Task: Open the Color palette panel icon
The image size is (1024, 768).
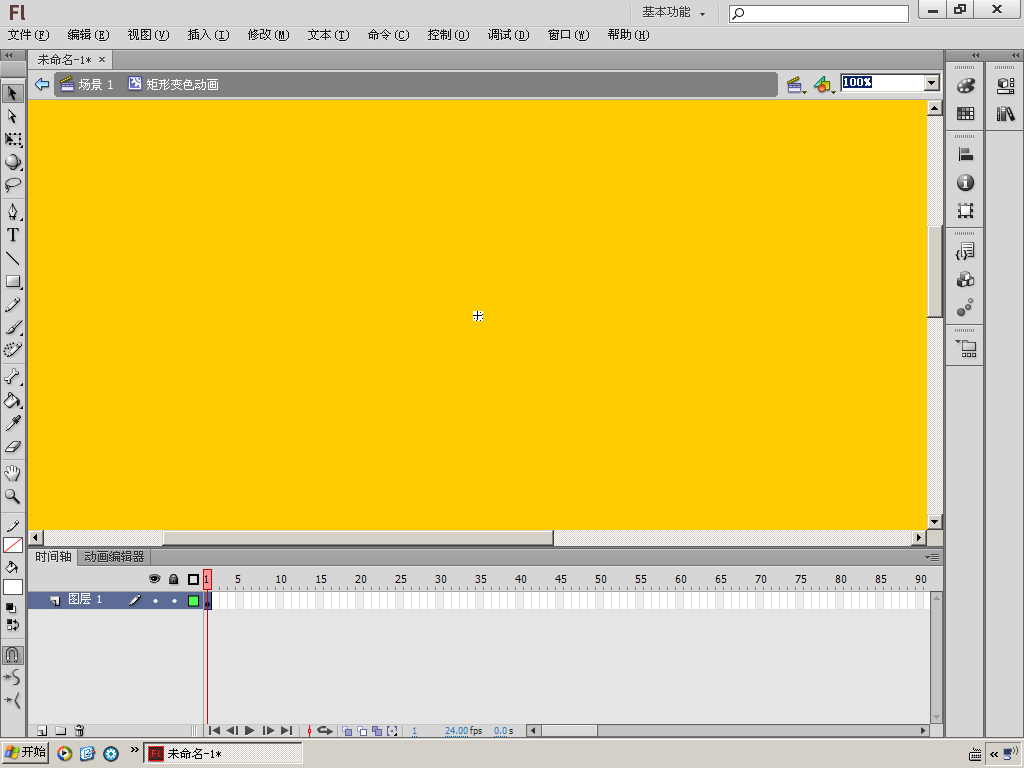Action: click(965, 87)
